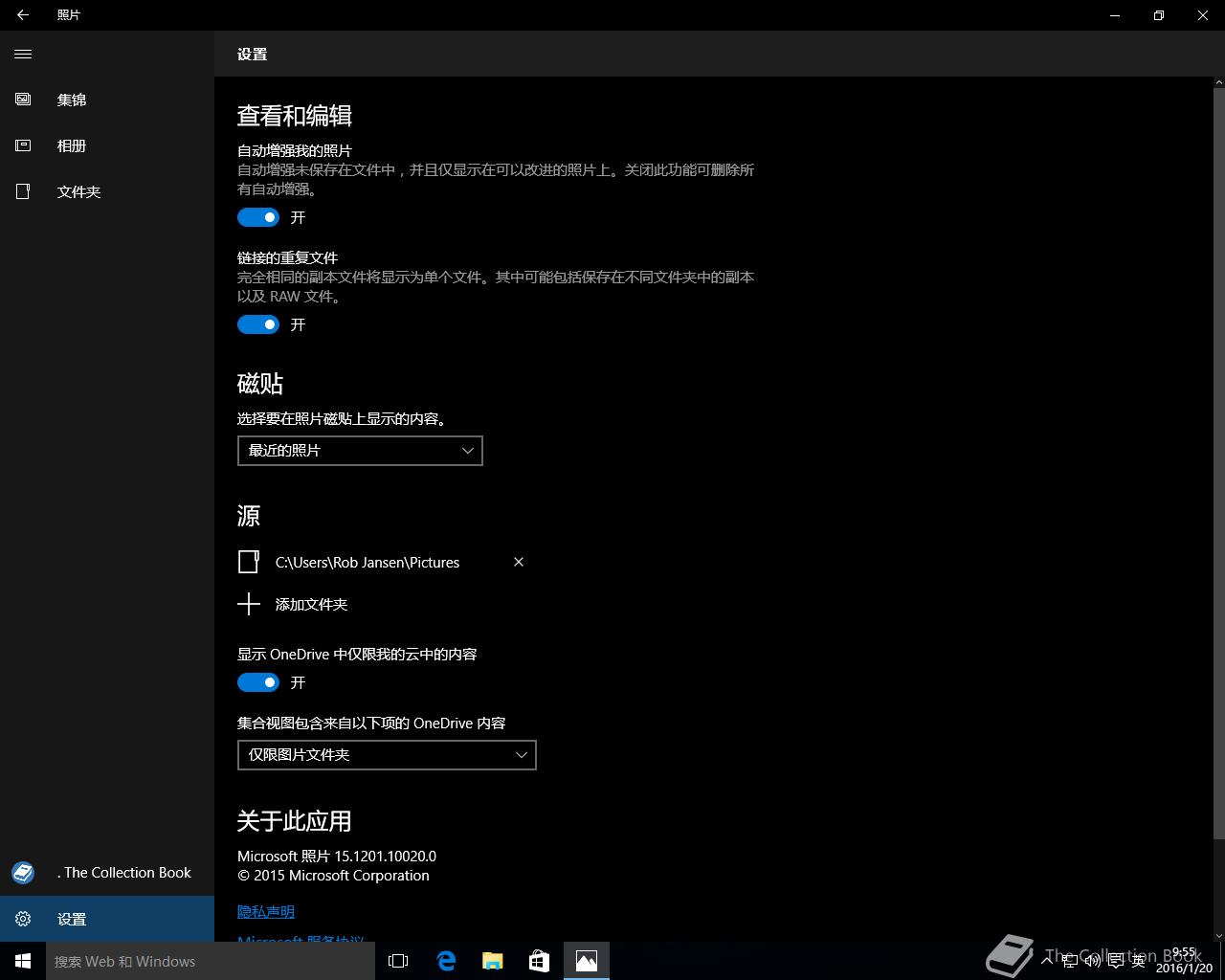The width and height of the screenshot is (1225, 980).
Task: Show hidden tray icons chevron
Action: pos(1046,961)
